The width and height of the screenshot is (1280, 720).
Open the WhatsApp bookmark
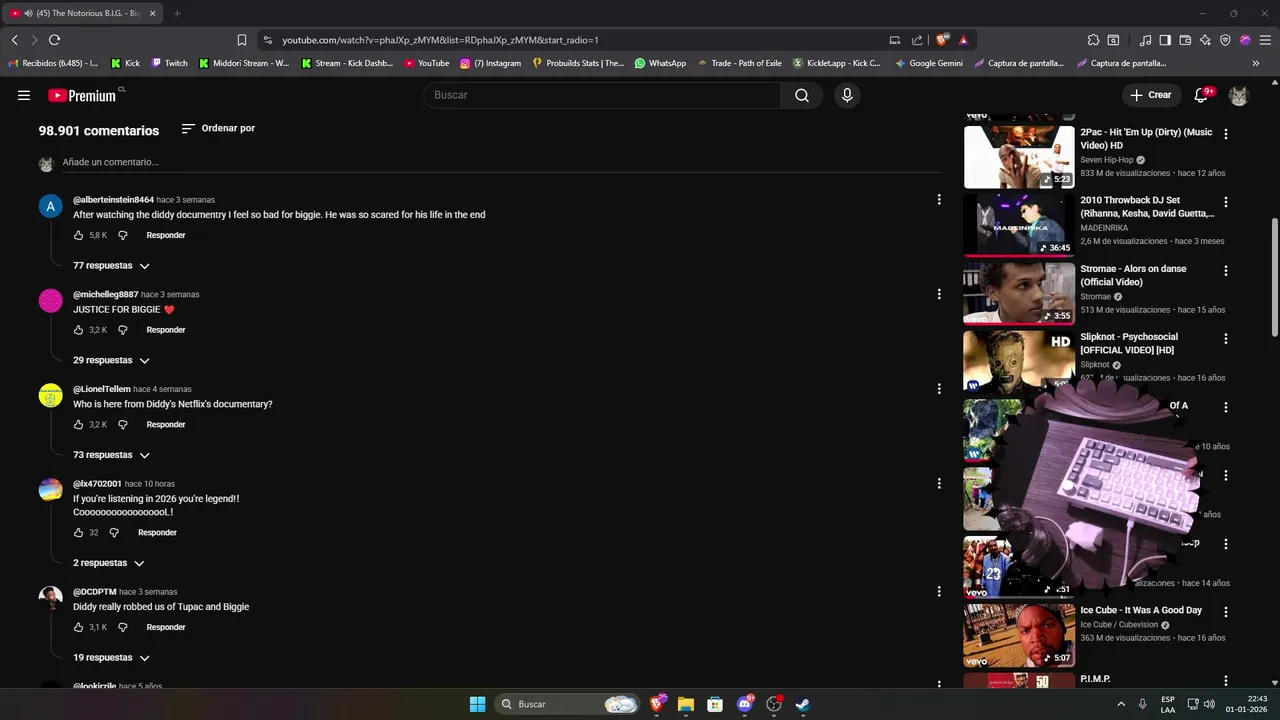[x=660, y=63]
